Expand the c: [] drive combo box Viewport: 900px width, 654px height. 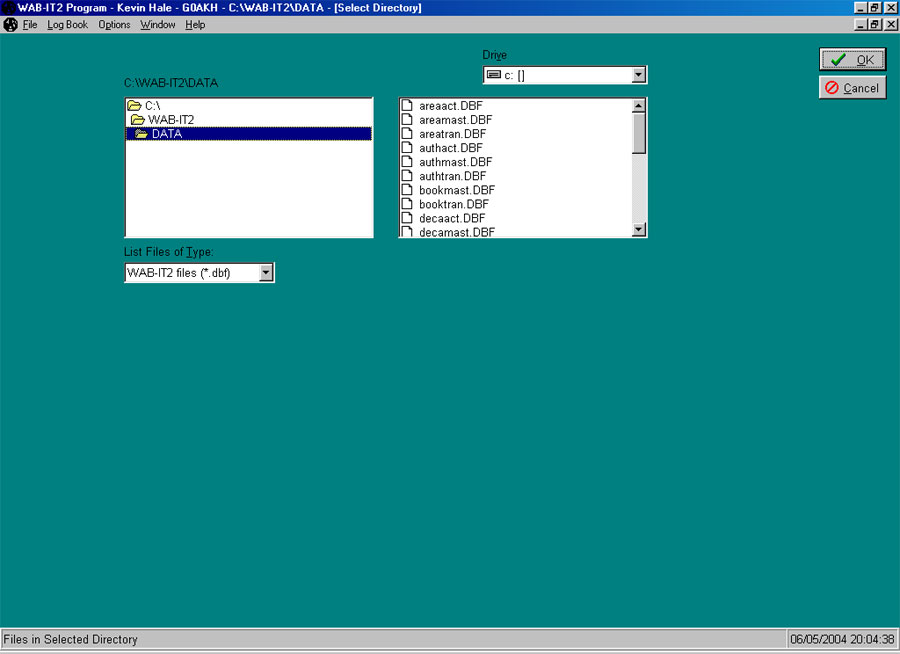(638, 74)
